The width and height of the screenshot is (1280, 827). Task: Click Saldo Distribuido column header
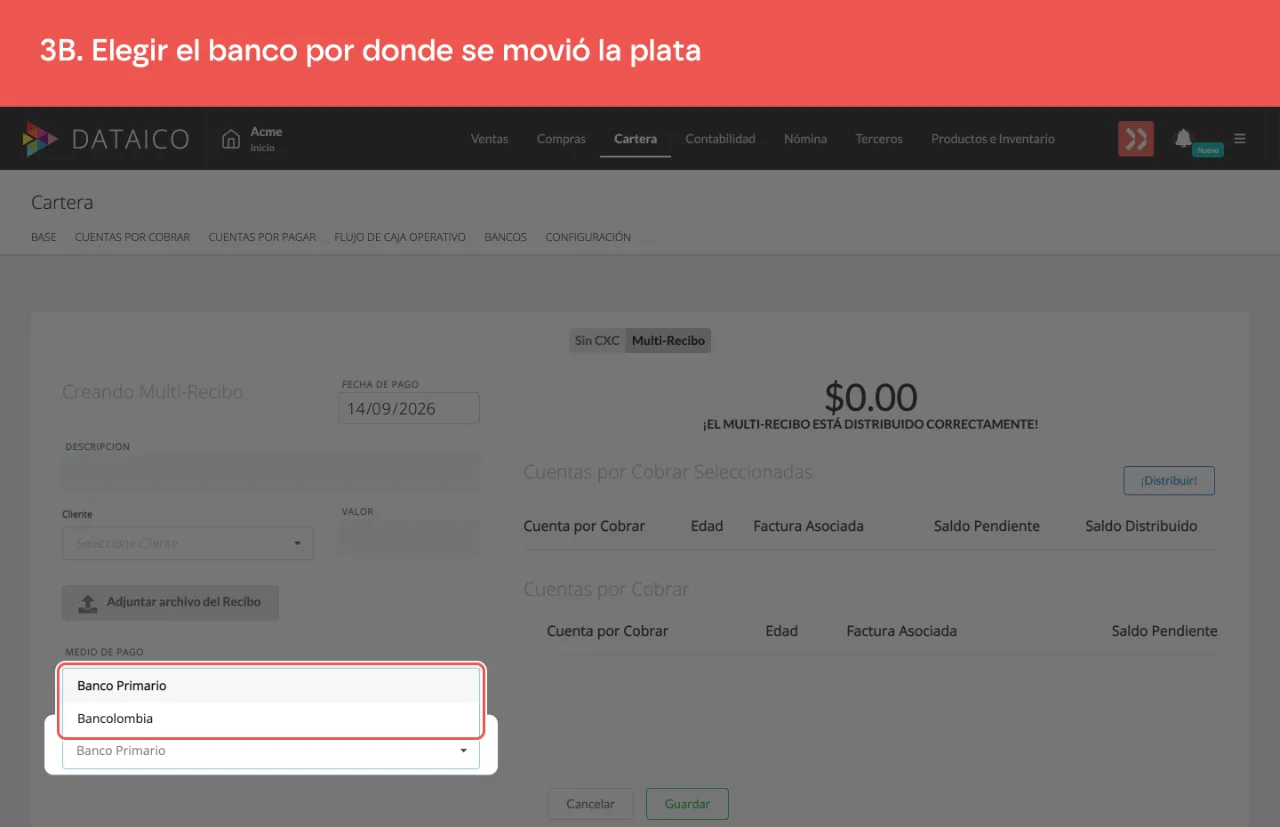(x=1141, y=526)
